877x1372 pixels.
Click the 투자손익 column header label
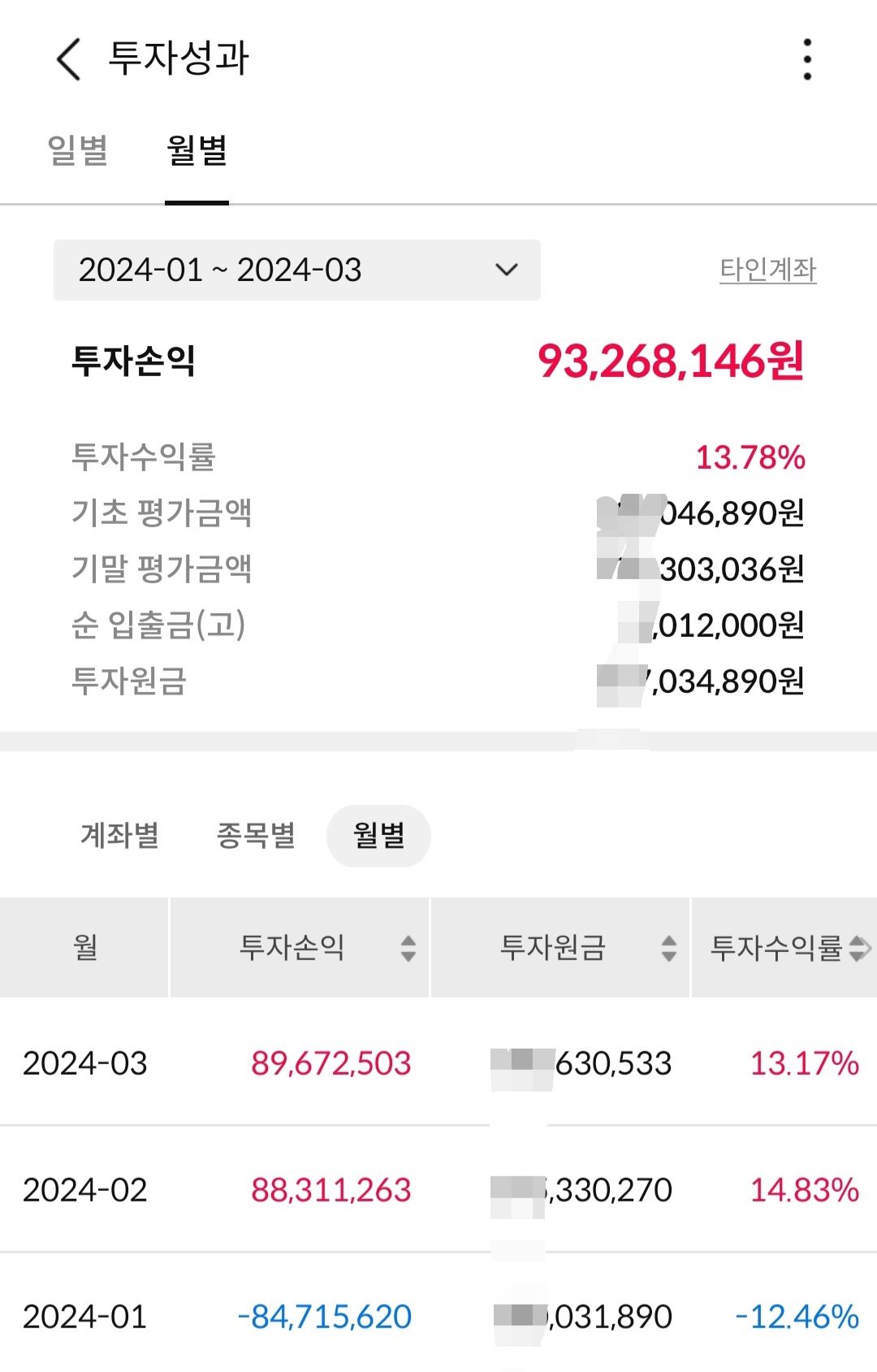[292, 947]
